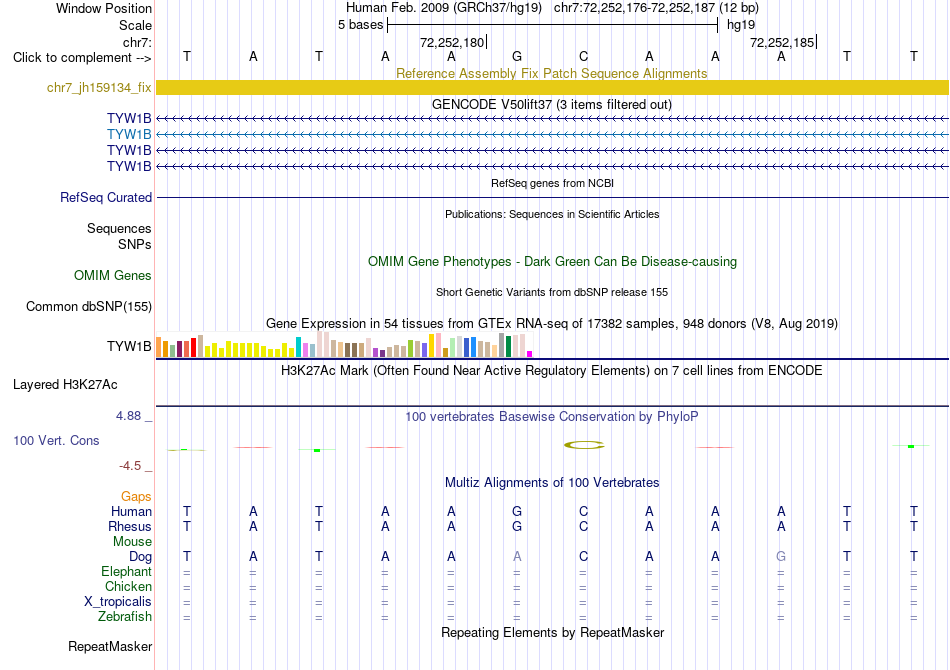Open 'GENCODE V50lift37 (3 items filtered out)' title
The image size is (950, 670).
[x=551, y=104]
